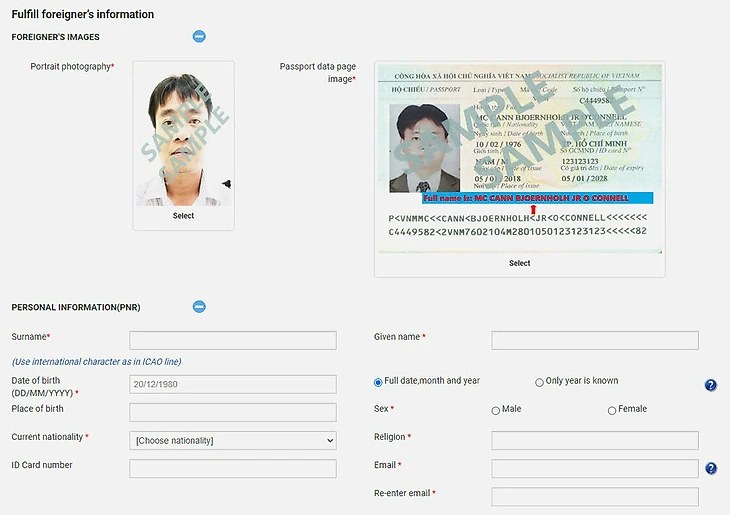Open the Current nationality dropdown
This screenshot has width=730, height=515.
click(x=233, y=440)
